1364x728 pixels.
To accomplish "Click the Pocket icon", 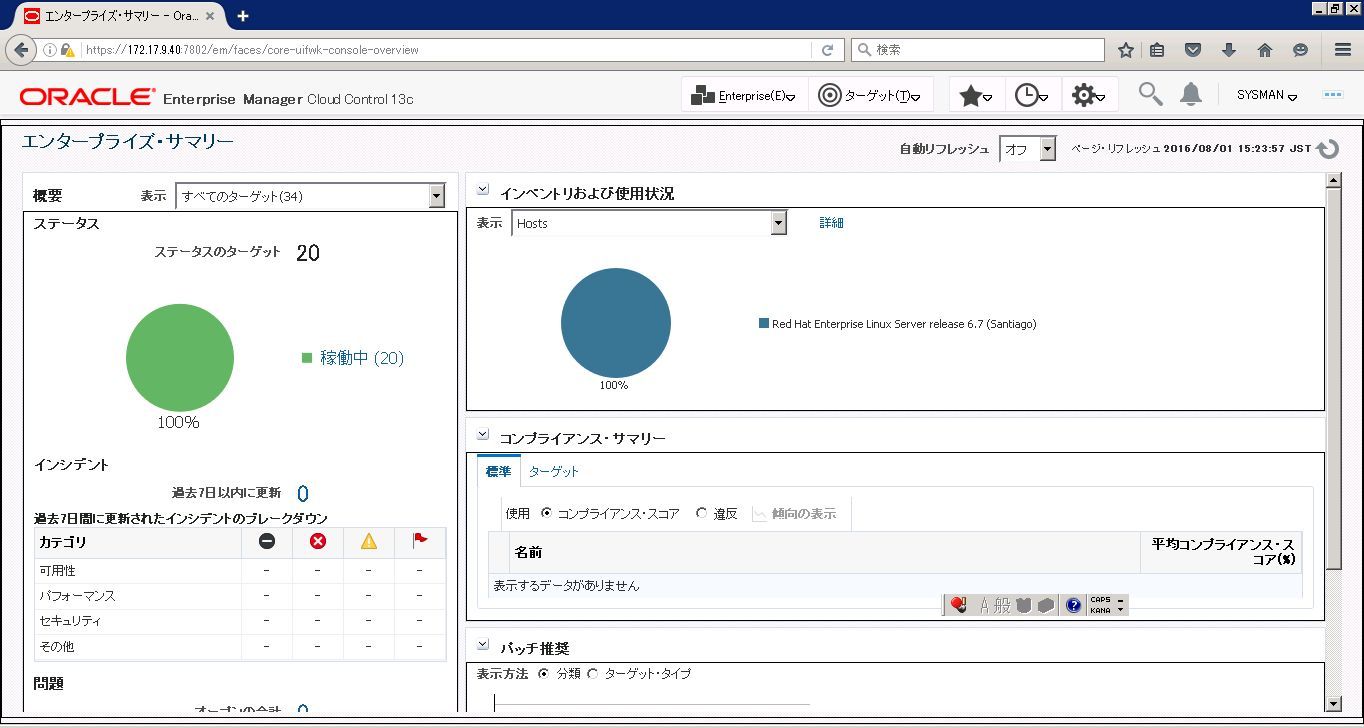I will (x=1193, y=50).
